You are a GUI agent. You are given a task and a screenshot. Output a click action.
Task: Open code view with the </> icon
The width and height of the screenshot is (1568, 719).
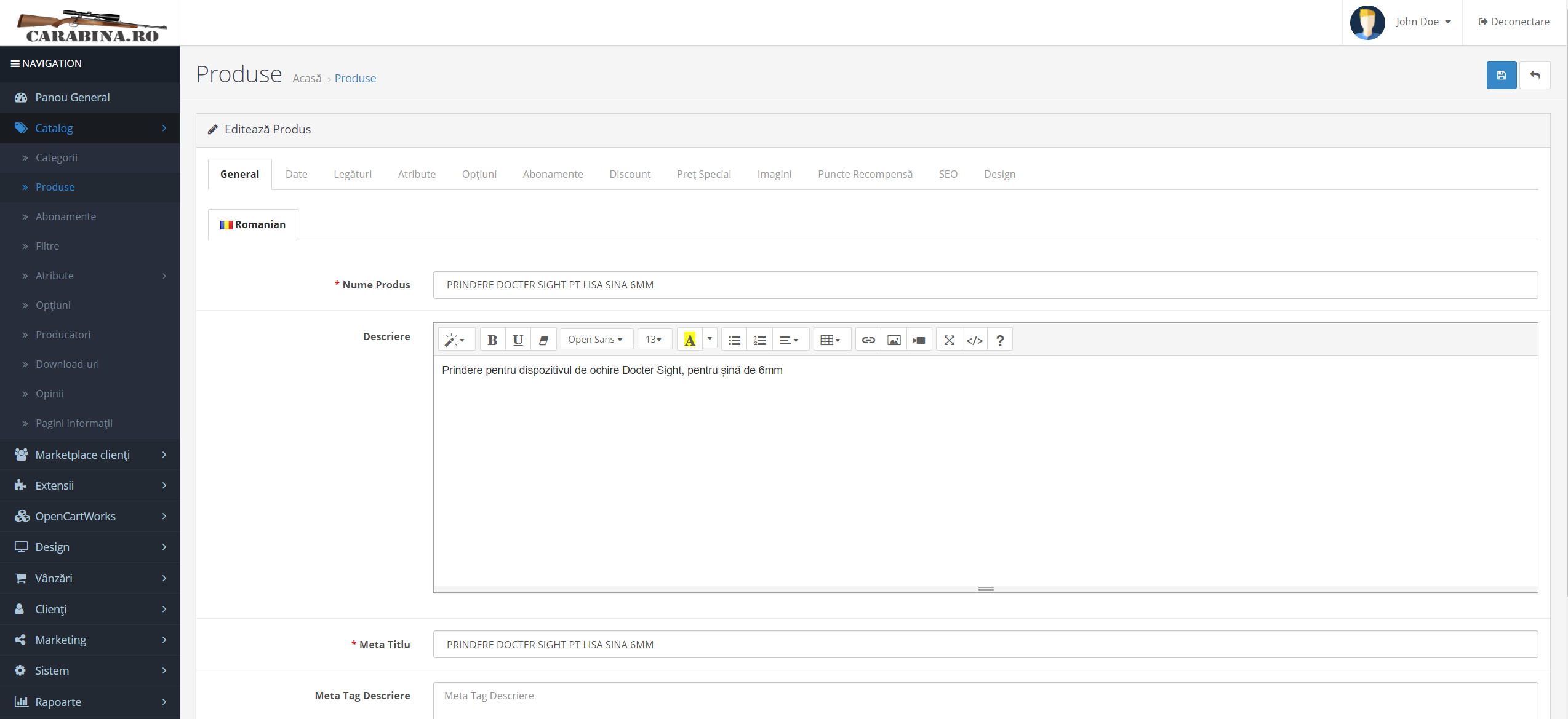click(x=974, y=340)
